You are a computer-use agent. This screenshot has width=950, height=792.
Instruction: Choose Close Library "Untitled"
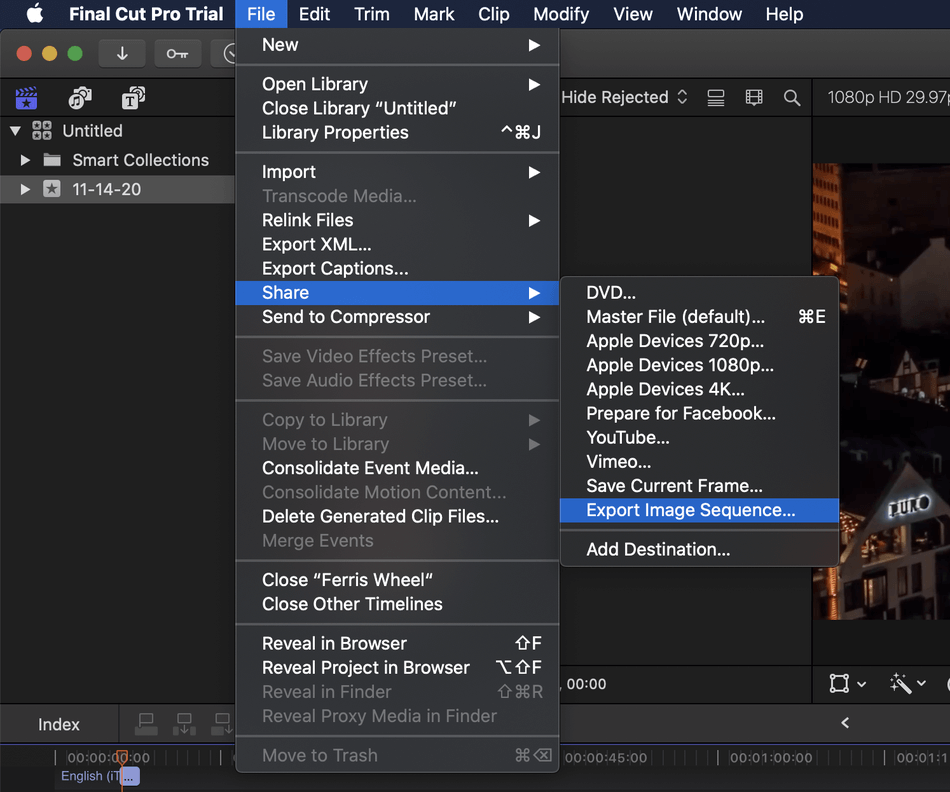coord(397,108)
